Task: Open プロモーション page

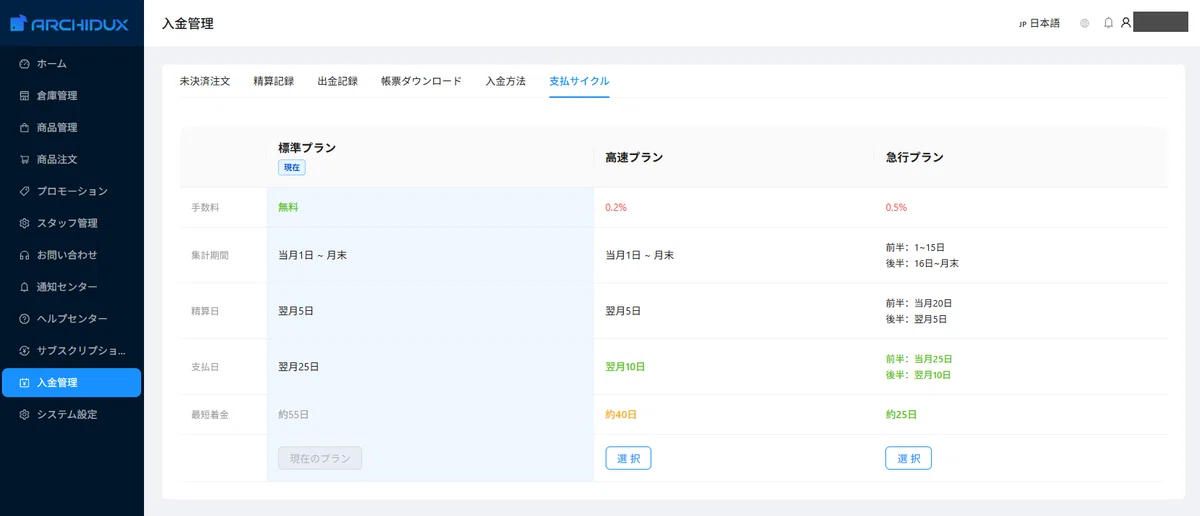Action: 72,191
